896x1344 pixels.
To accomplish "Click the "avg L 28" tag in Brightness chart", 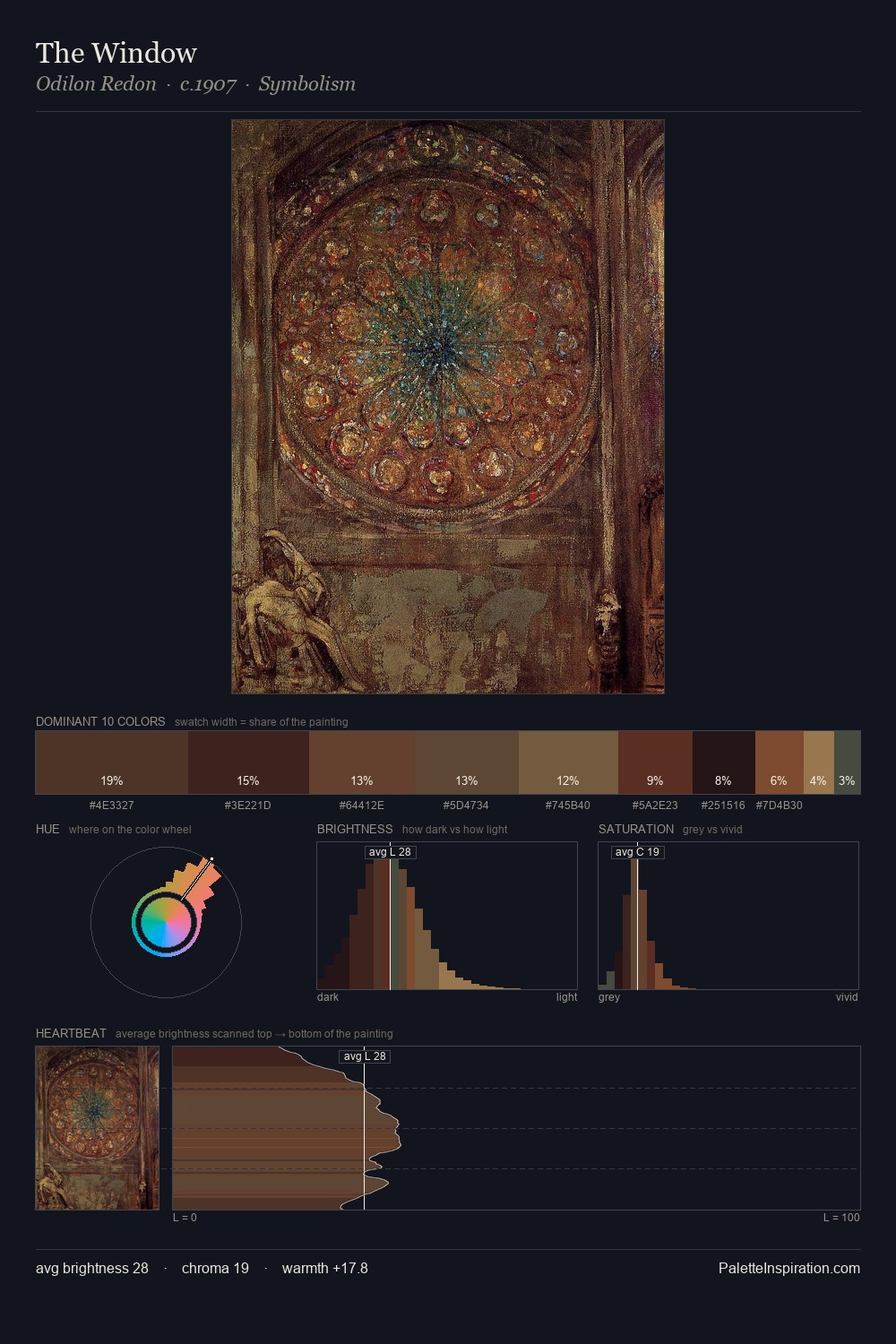I will 391,852.
